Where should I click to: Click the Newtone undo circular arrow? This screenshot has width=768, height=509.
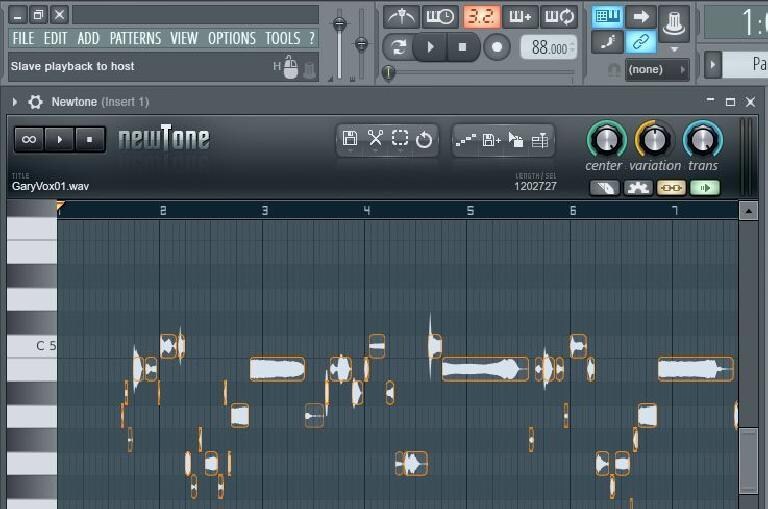click(424, 140)
